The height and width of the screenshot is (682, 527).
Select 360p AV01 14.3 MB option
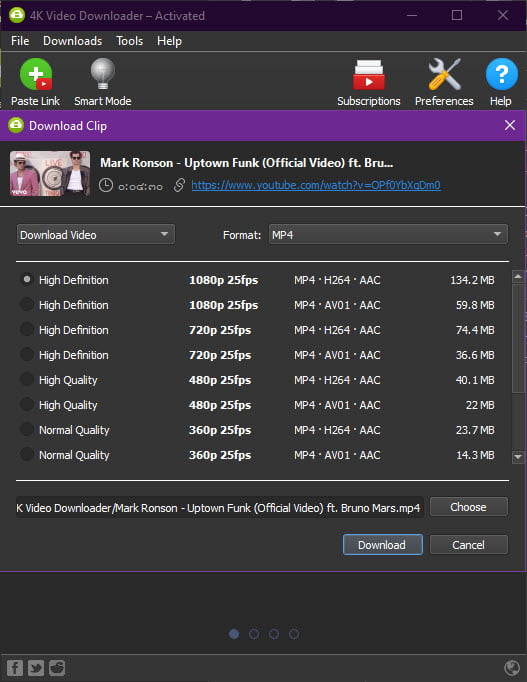[x=27, y=455]
